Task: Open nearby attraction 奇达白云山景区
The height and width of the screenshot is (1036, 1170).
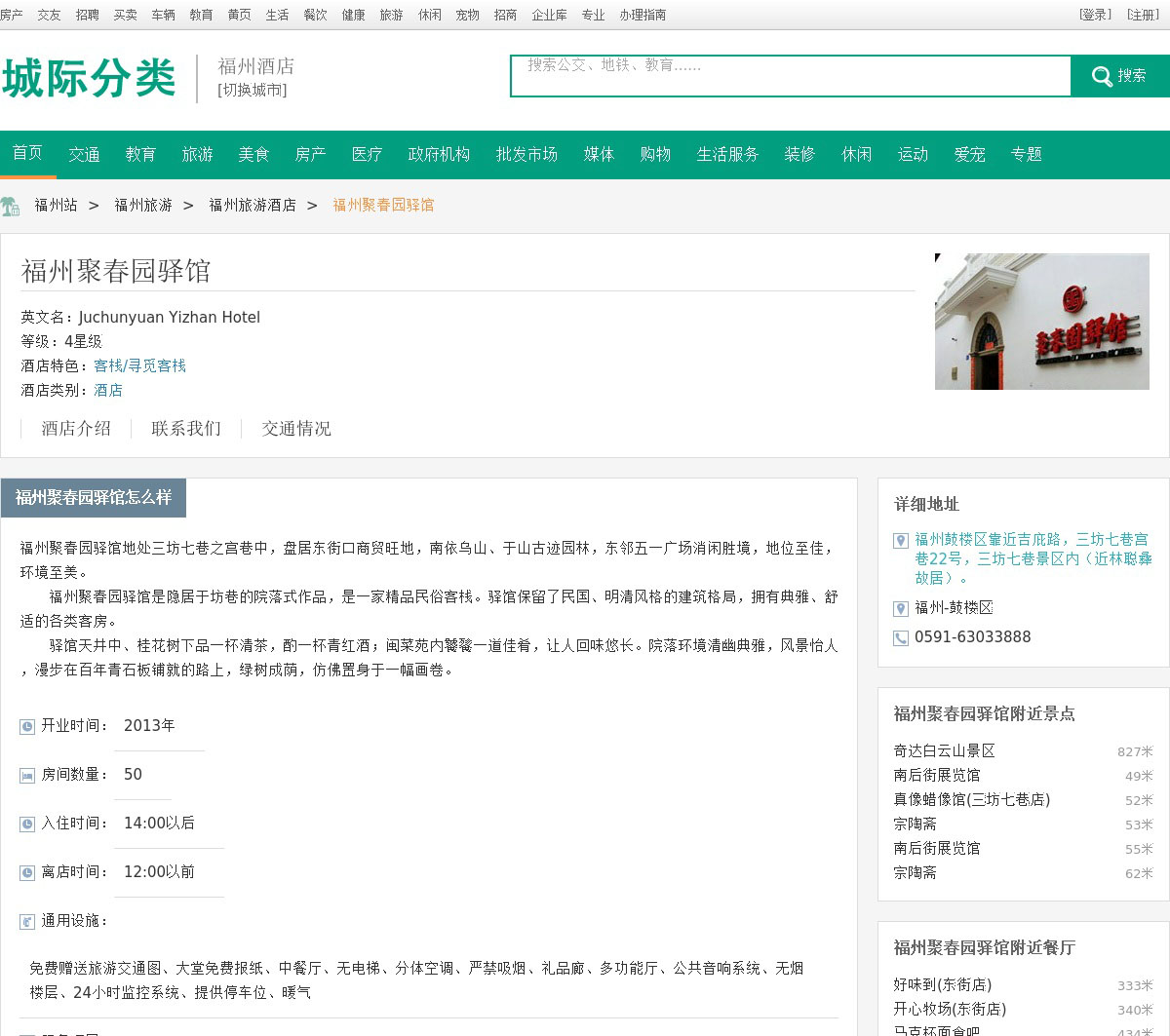Action: (x=945, y=751)
